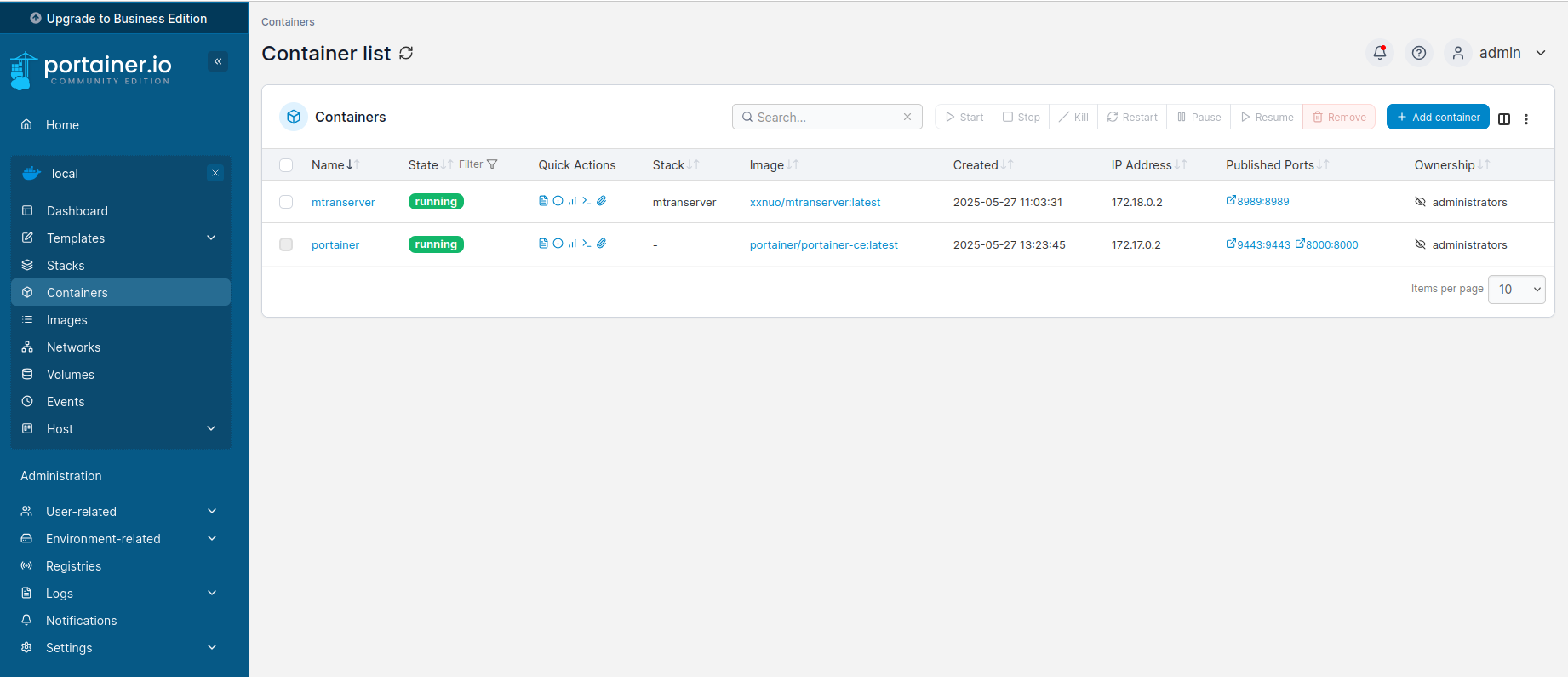Screen dimensions: 1568x677
Task: Open logs icon for mtranserver container
Action: pos(543,201)
